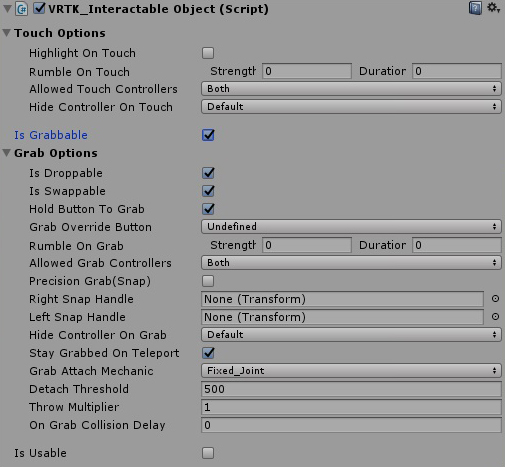This screenshot has height=467, width=505.
Task: Click the Is Grabbable label
Action: tap(51, 135)
